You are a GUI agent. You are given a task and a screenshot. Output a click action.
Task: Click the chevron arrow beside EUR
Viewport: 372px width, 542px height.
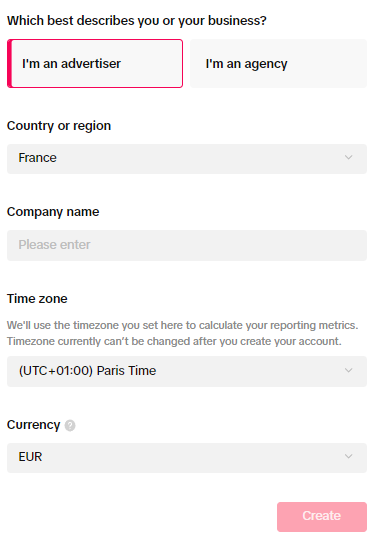pos(348,456)
